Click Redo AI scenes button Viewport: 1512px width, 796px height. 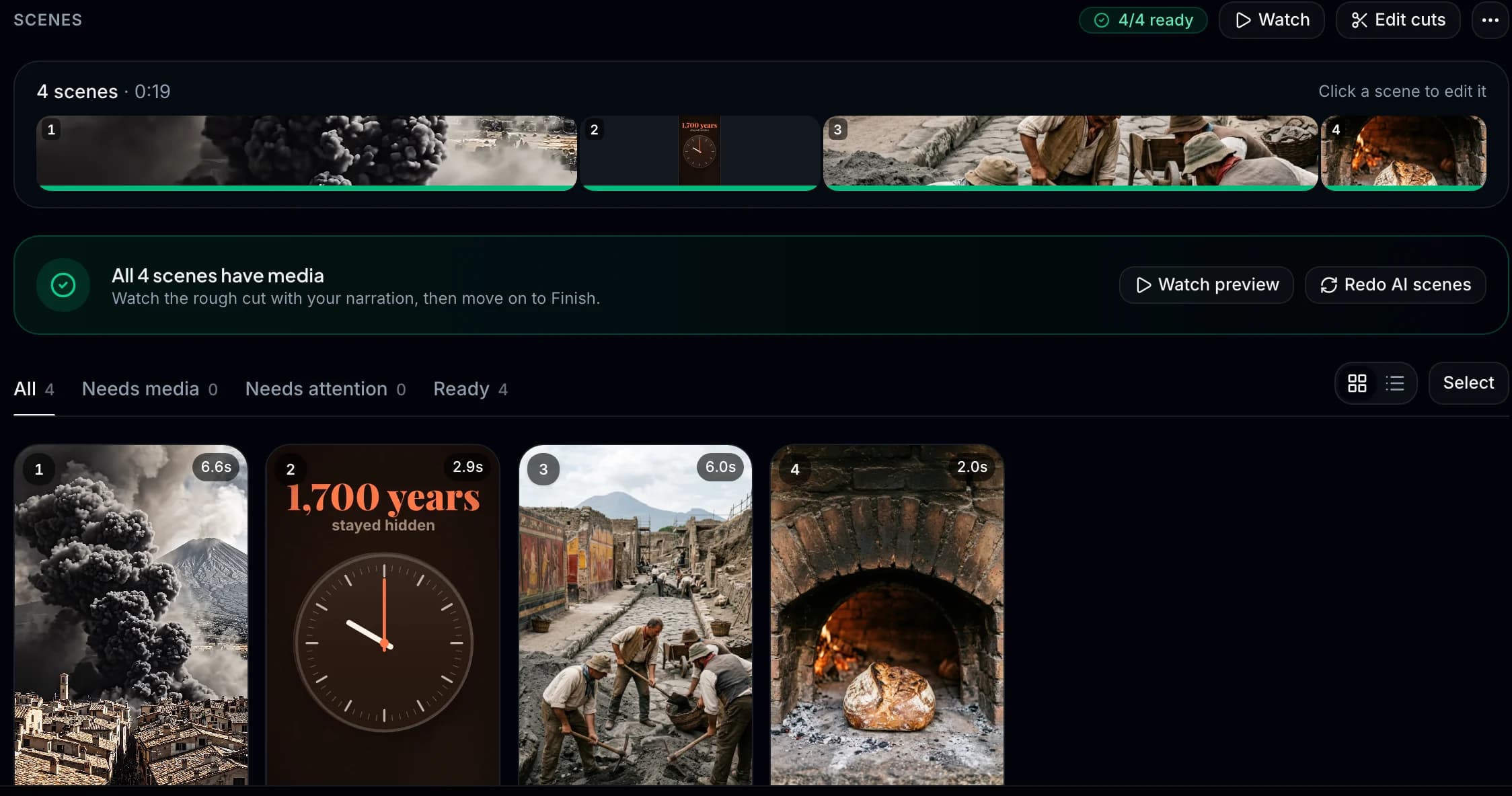1396,285
